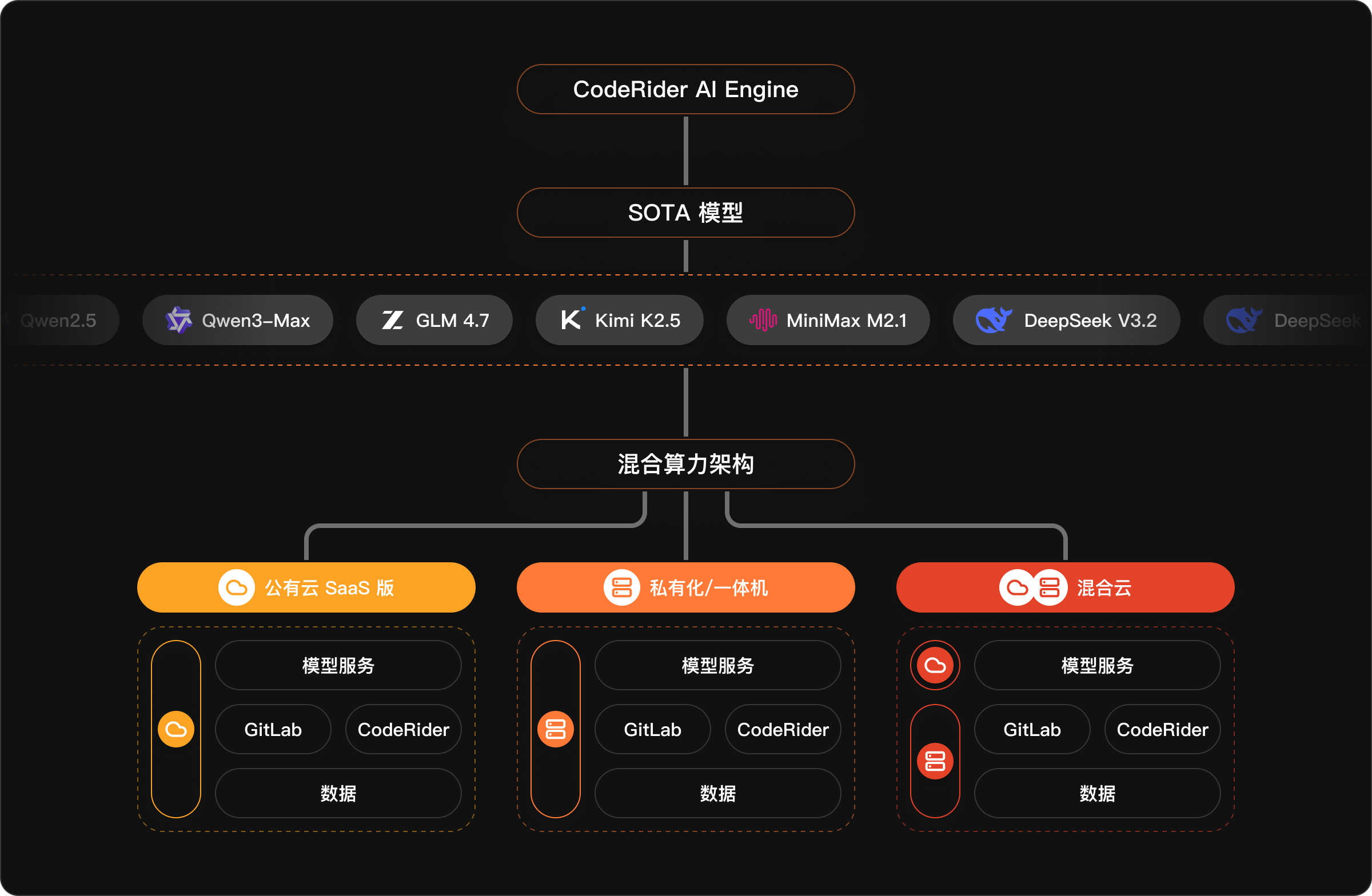Click the orange cloud icon in SaaS panel
1372x896 pixels.
click(x=176, y=730)
